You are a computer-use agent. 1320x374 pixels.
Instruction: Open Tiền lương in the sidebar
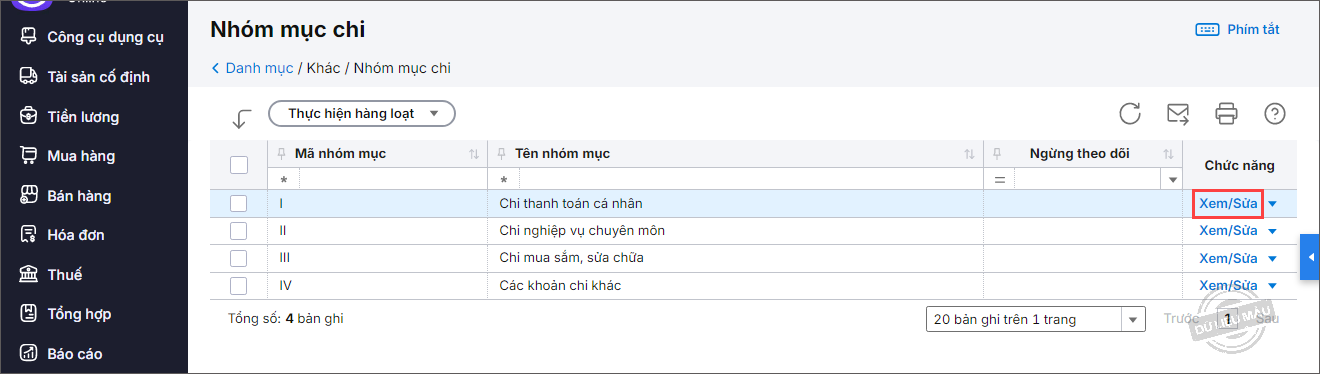click(83, 116)
